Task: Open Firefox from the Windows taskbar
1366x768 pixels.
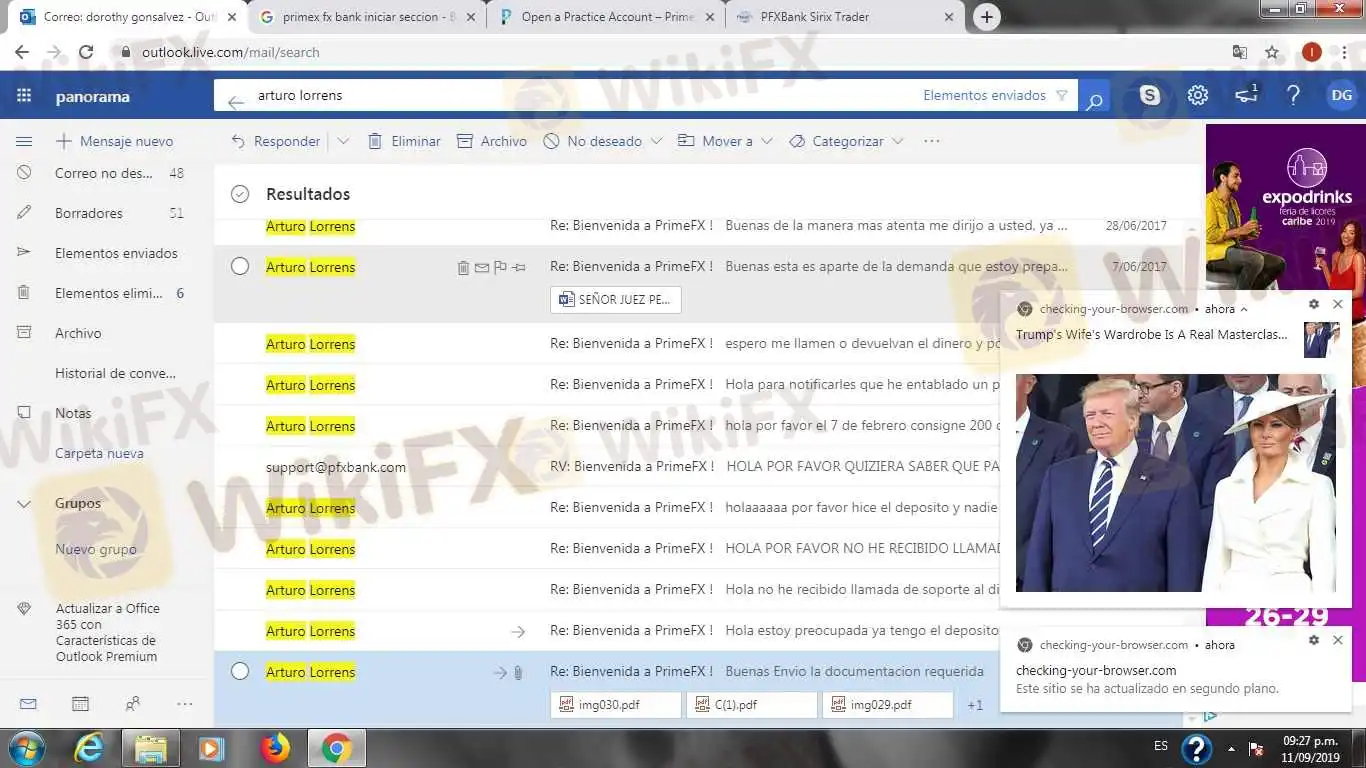Action: click(275, 748)
